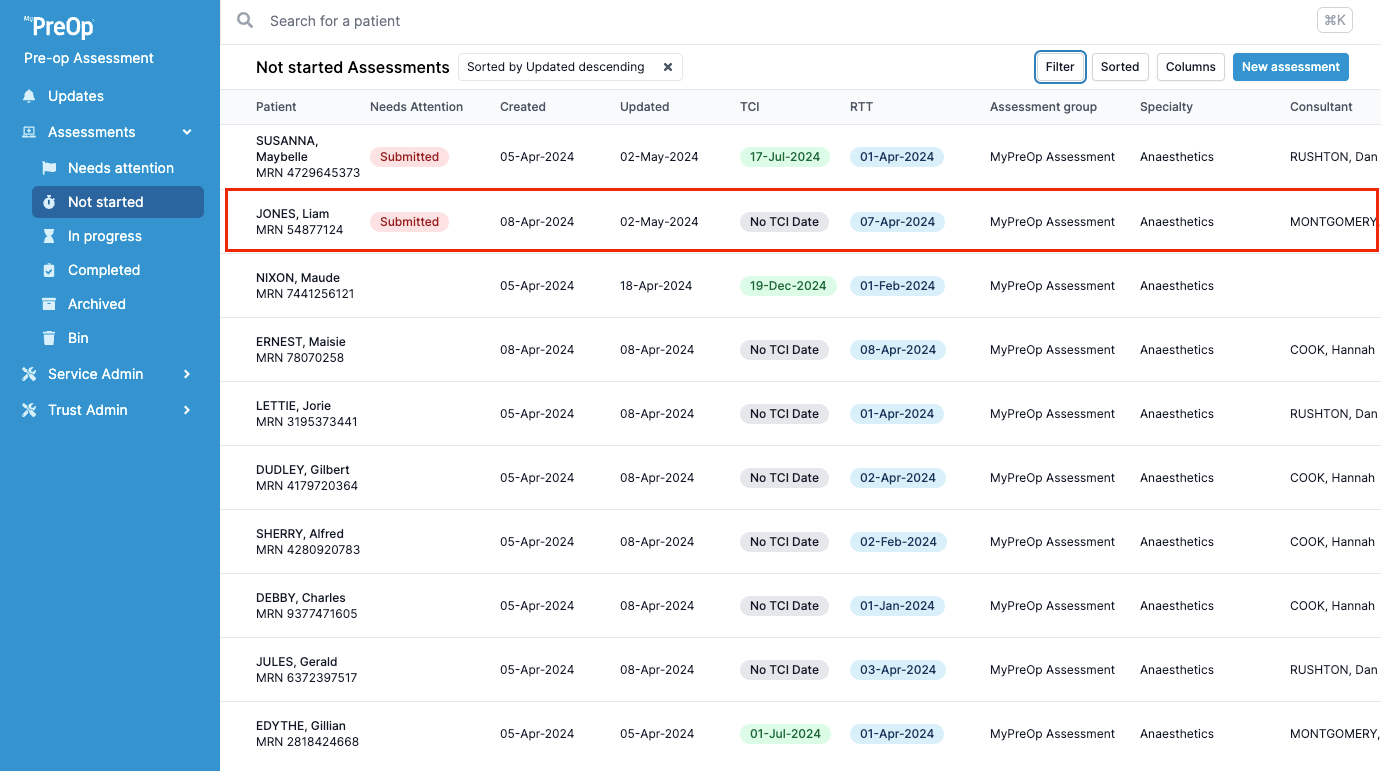1381x771 pixels.
Task: Click the Submitted badge for SUSANNA, Maybelle
Action: (409, 157)
